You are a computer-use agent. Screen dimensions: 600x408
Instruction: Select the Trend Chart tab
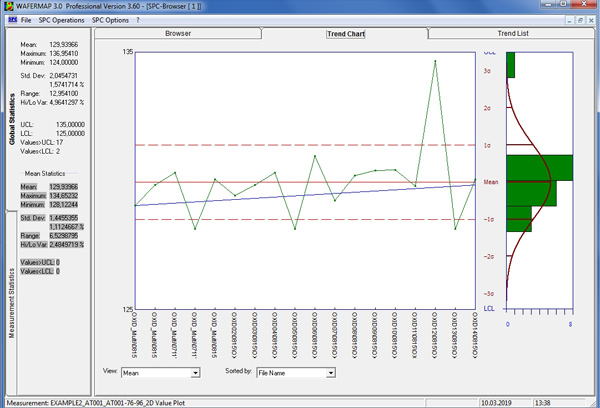[x=346, y=34]
